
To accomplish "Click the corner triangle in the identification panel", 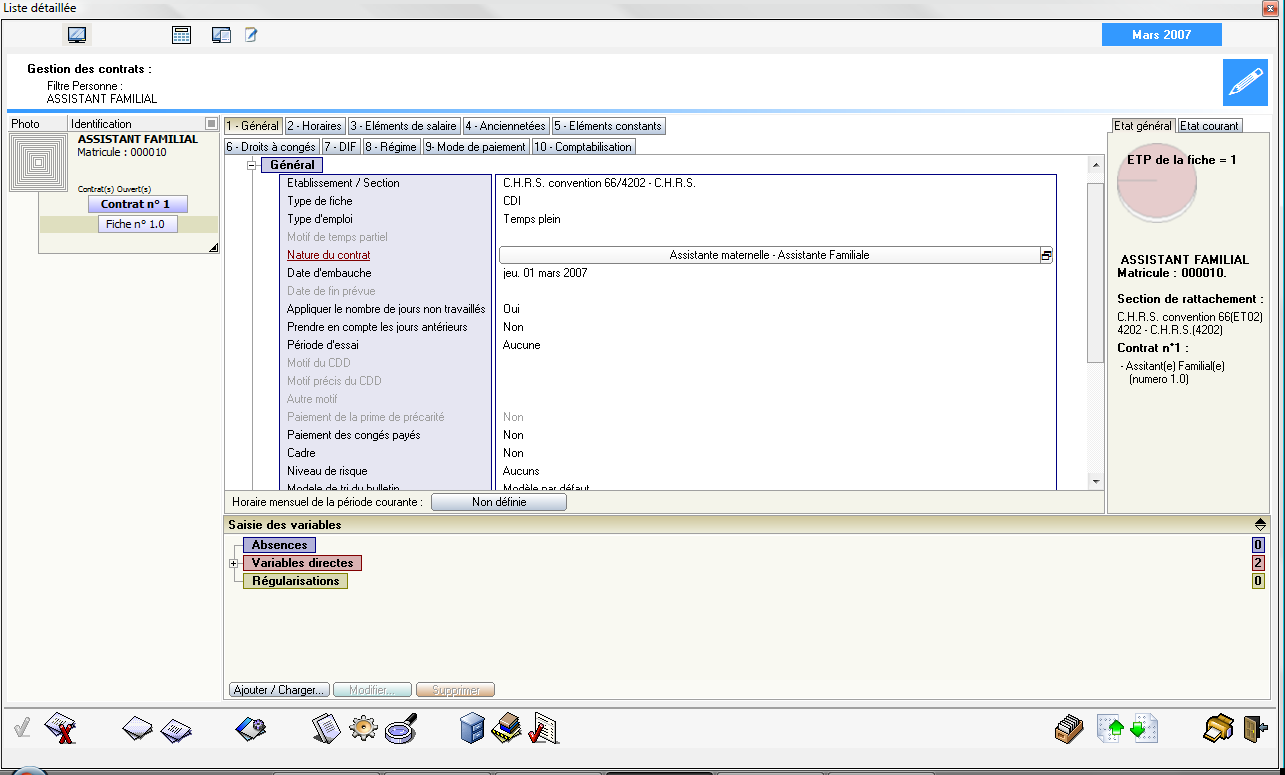I will tap(213, 247).
